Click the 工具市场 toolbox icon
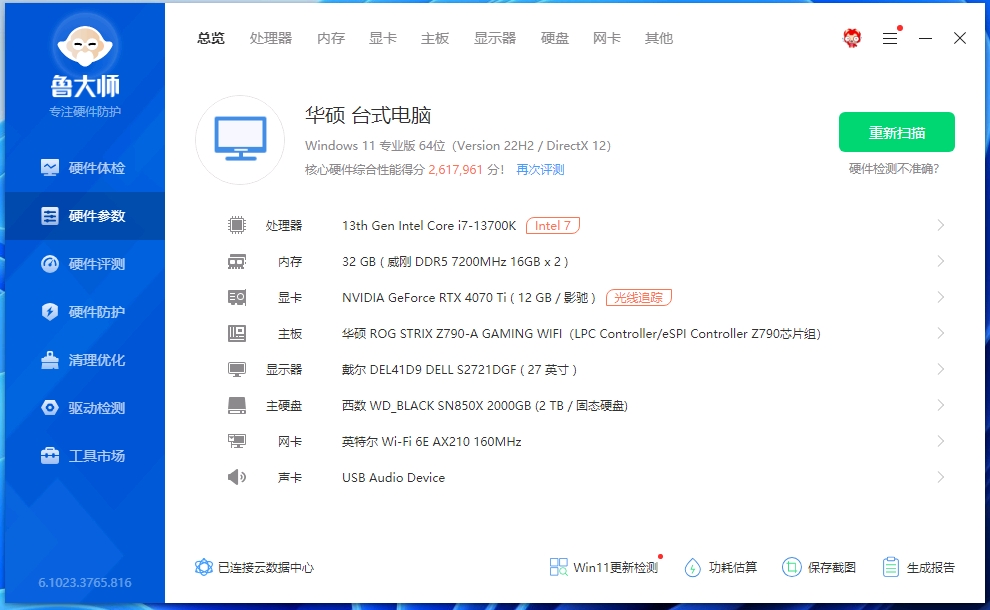 point(50,456)
